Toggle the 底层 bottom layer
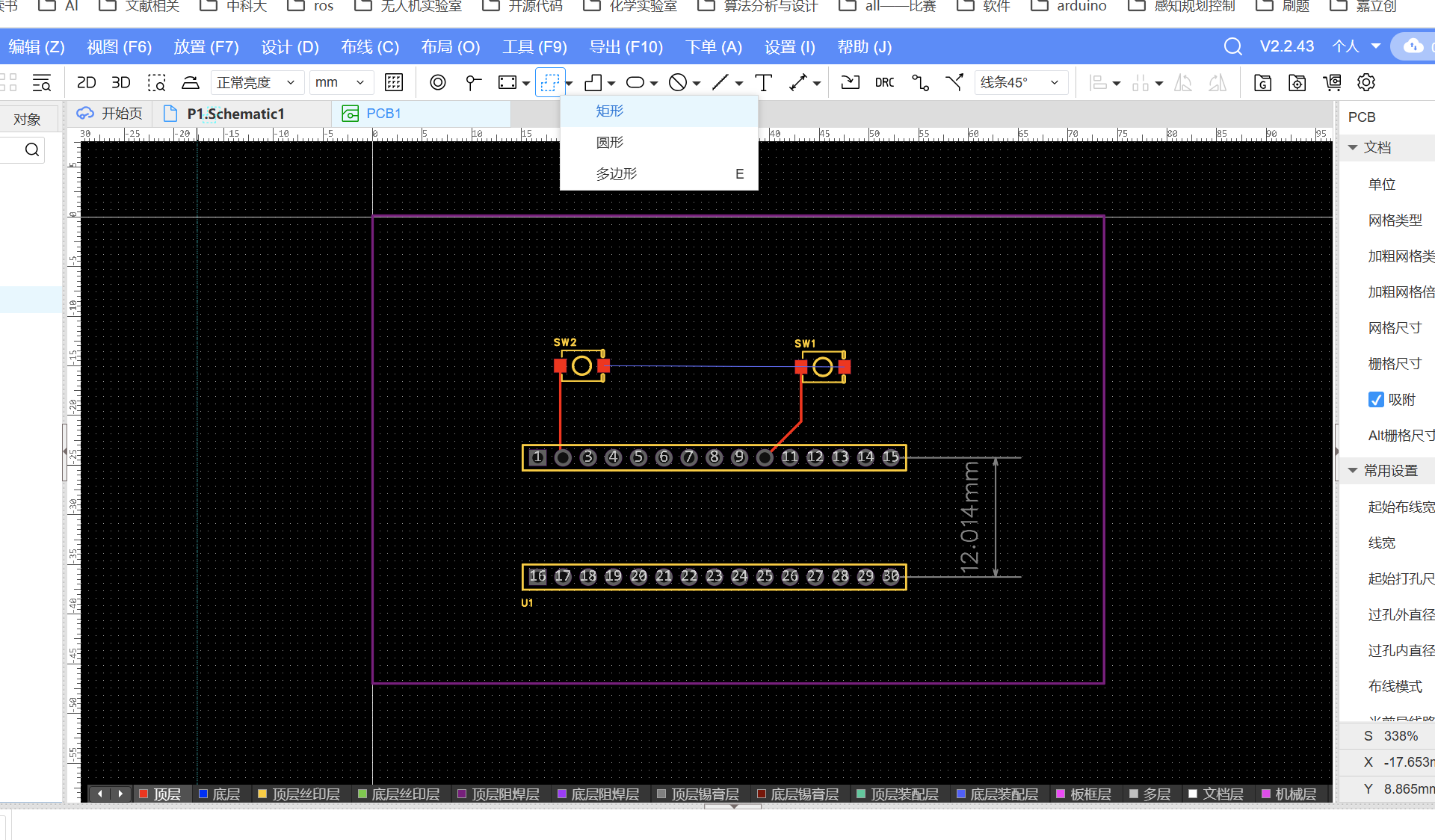 [225, 794]
